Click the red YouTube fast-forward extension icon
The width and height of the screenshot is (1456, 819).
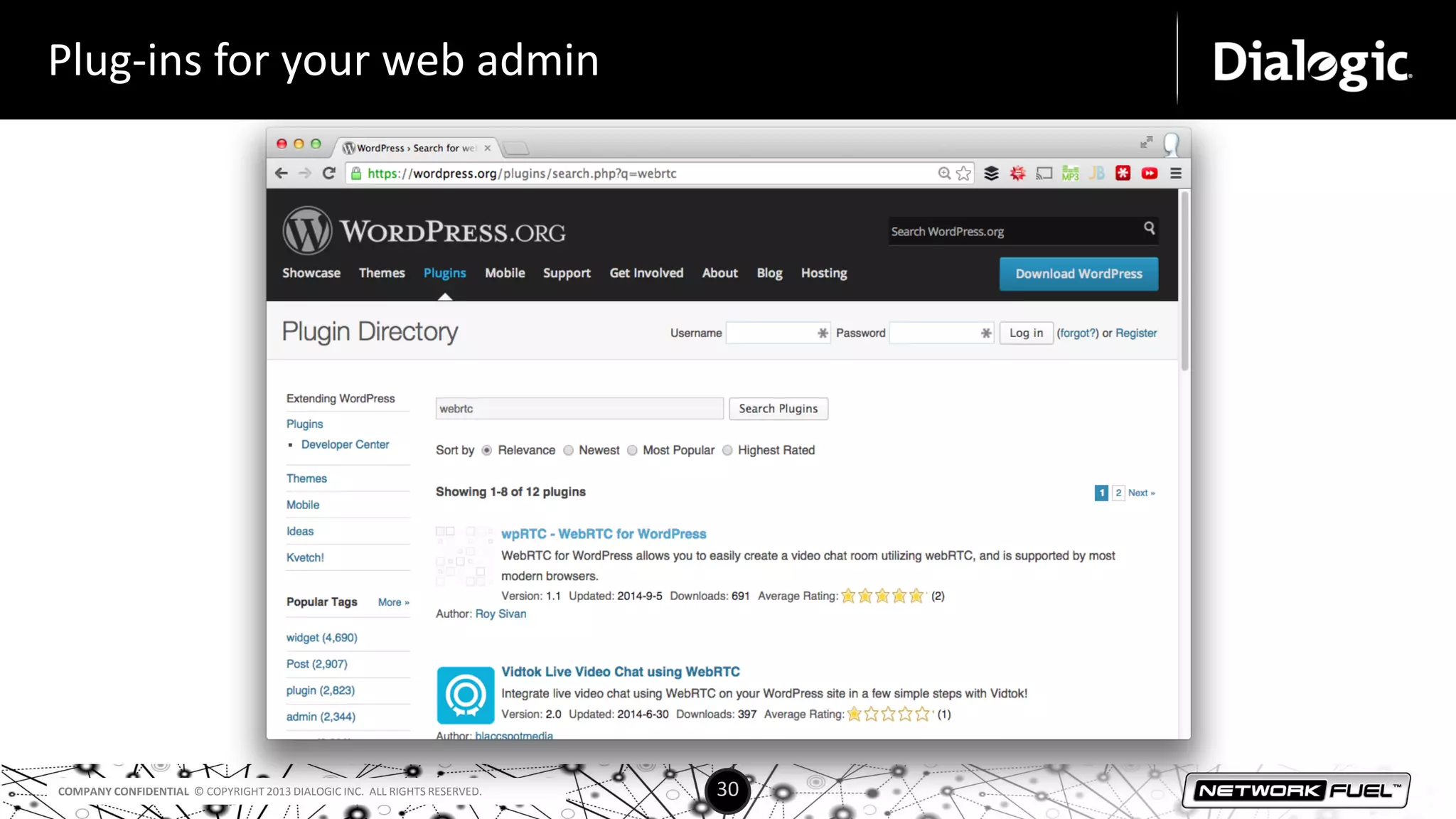point(1150,173)
